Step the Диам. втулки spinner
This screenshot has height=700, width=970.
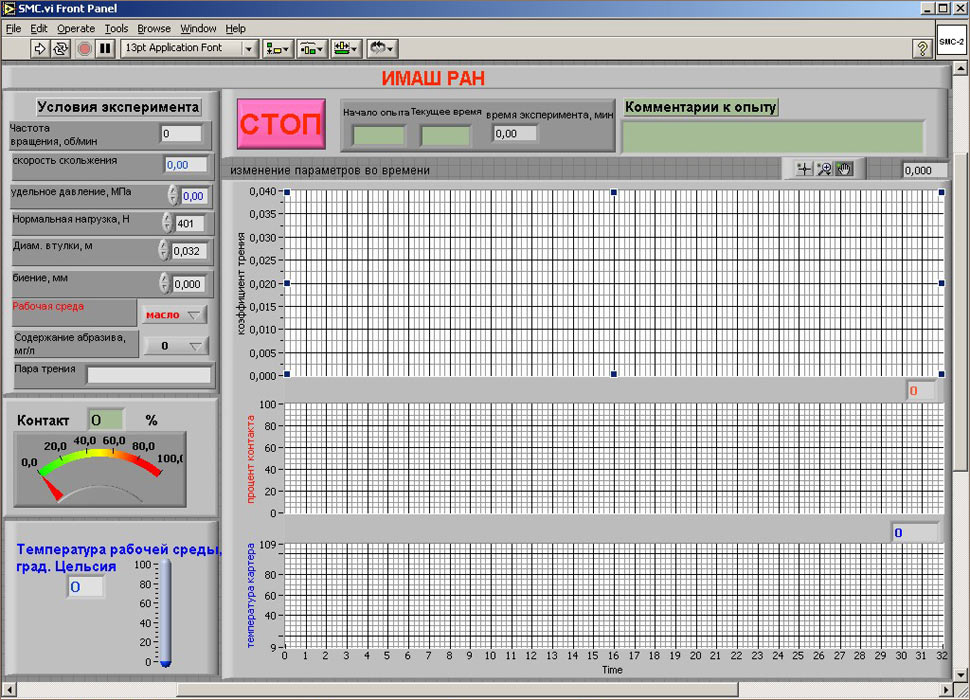[163, 250]
